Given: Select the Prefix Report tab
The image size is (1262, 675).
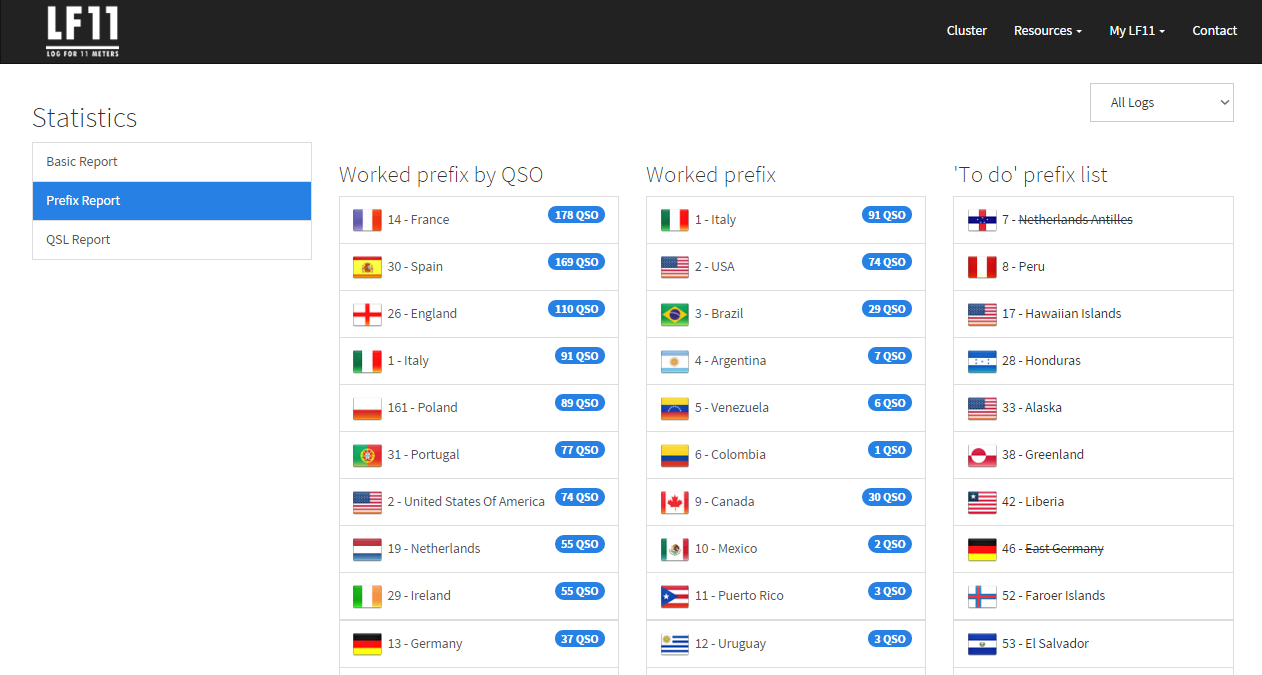Looking at the screenshot, I should (x=172, y=201).
